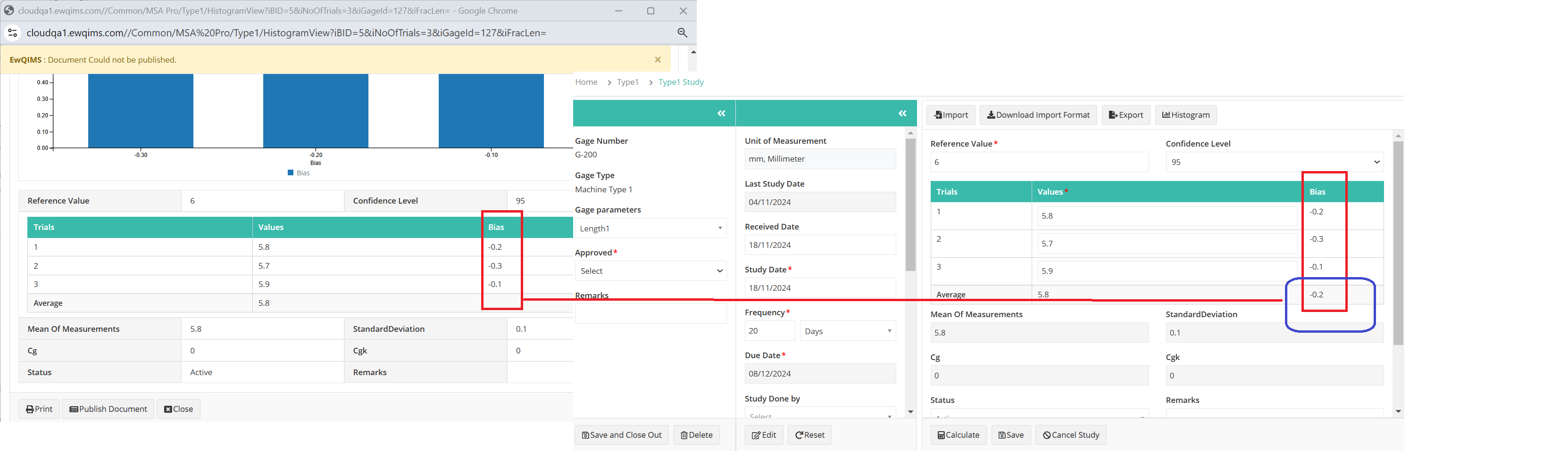The width and height of the screenshot is (1568, 451).
Task: Close the histogram view window
Action: [x=178, y=409]
